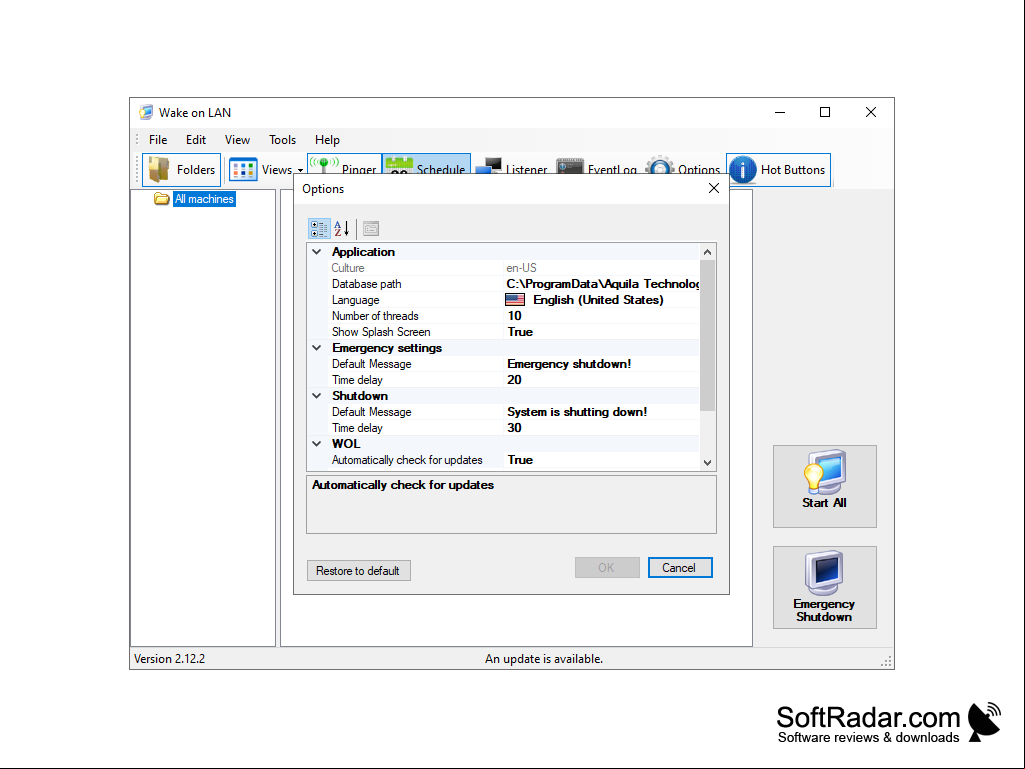Select the Language value English (United States)

pos(601,300)
